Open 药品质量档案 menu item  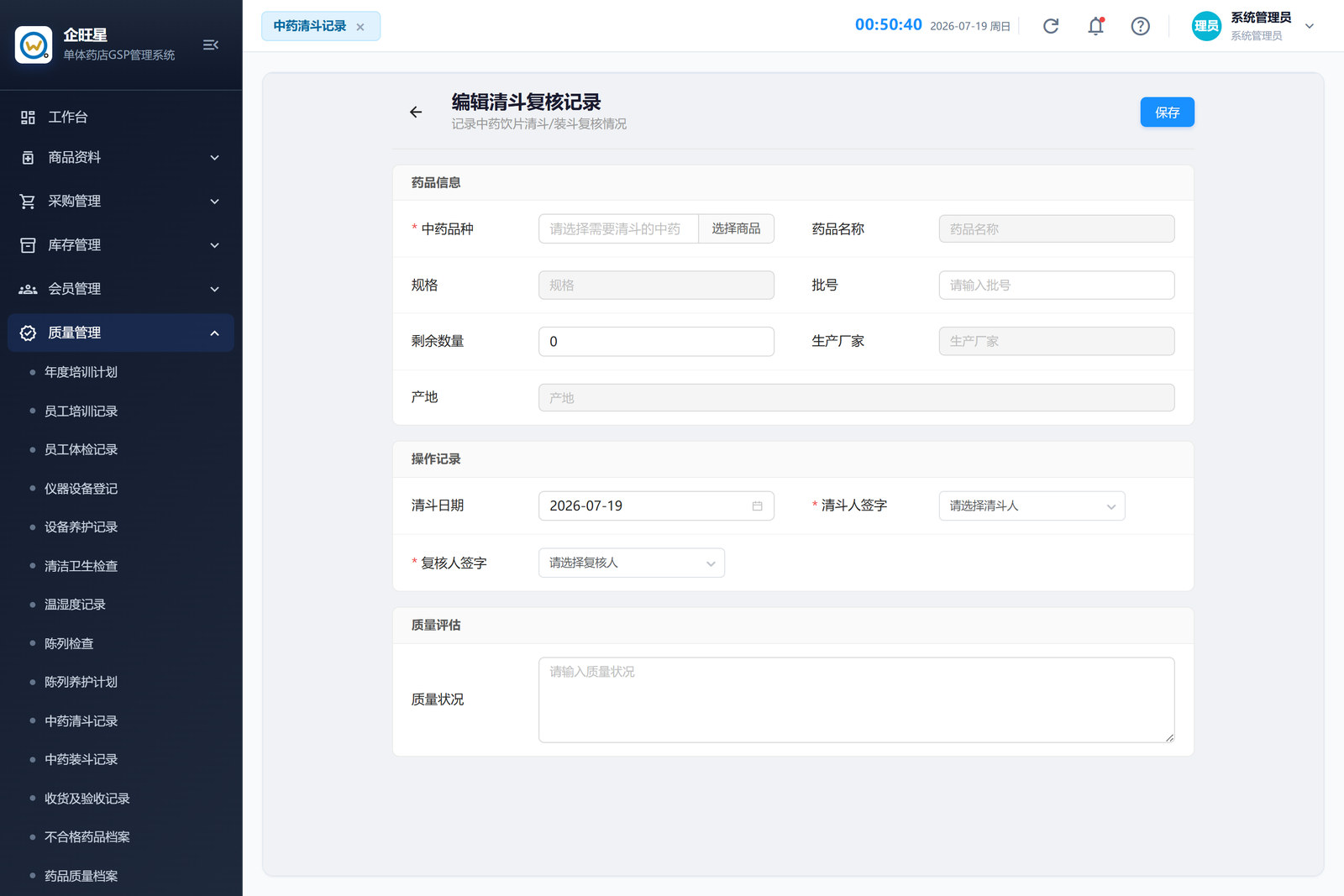pos(81,876)
